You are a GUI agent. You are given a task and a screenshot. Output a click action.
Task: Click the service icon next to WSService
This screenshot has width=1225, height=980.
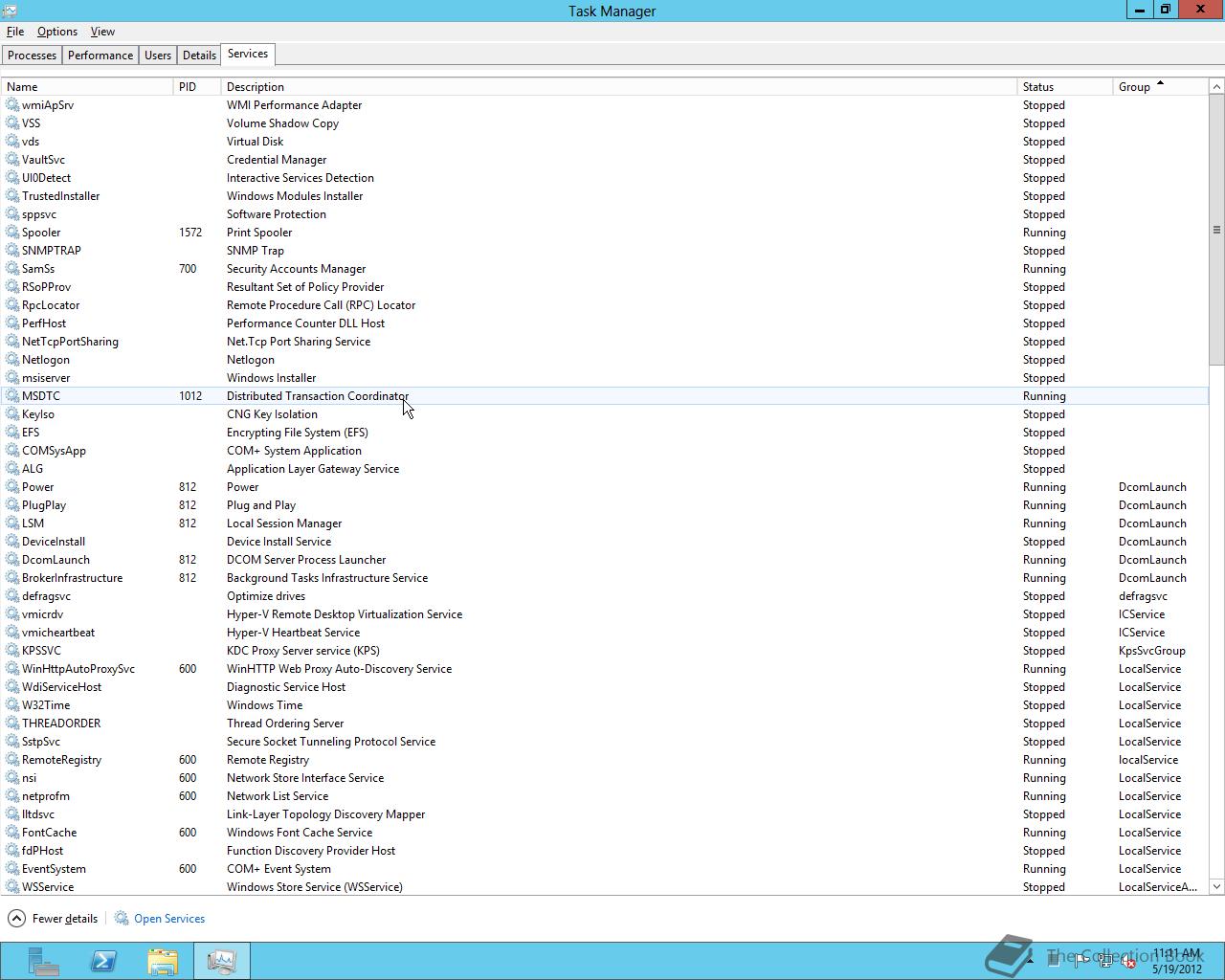(12, 887)
